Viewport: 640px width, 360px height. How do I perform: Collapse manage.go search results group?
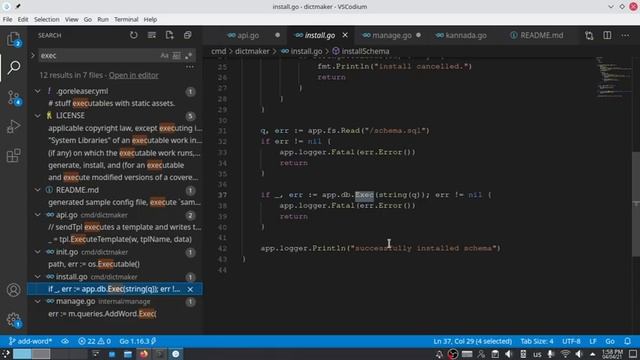(38, 301)
